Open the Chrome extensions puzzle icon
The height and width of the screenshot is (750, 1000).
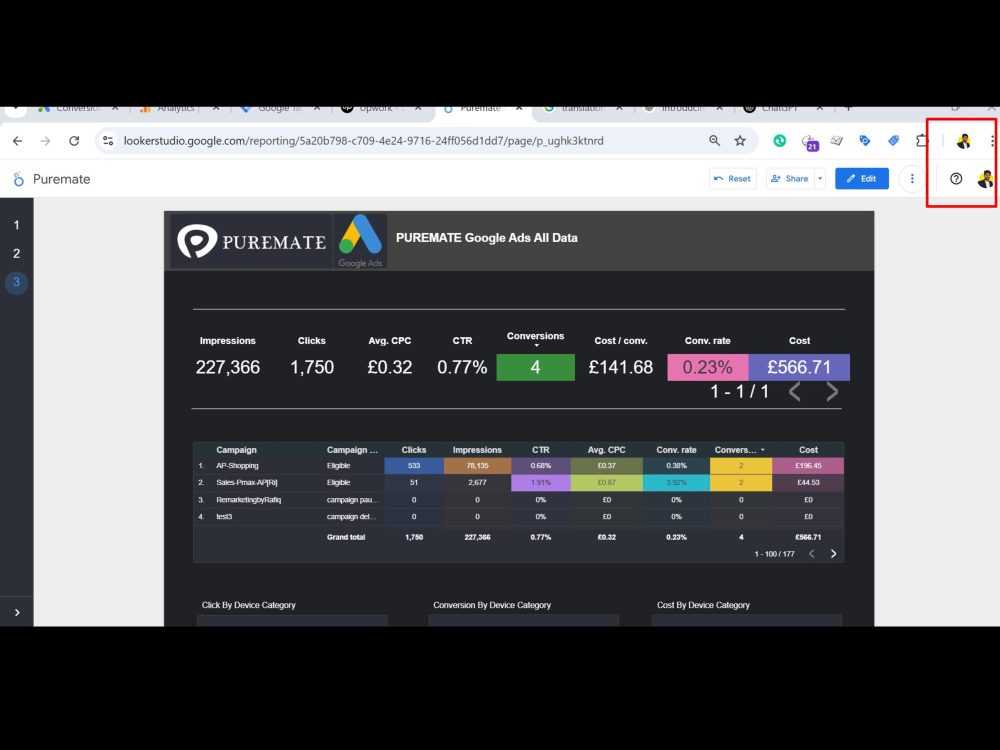(x=922, y=141)
